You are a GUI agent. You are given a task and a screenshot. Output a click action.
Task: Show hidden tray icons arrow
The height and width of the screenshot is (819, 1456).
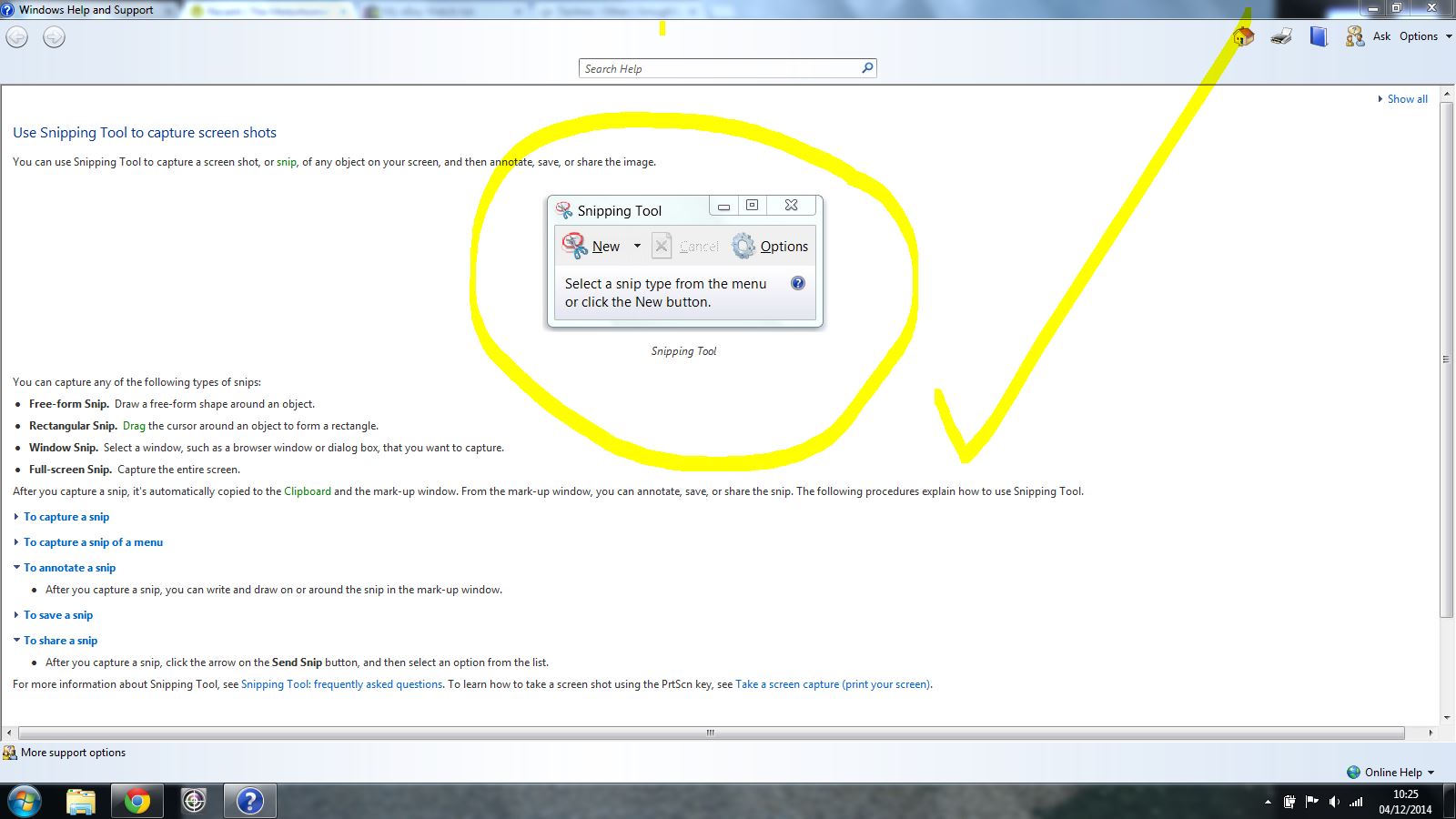coord(1268,803)
